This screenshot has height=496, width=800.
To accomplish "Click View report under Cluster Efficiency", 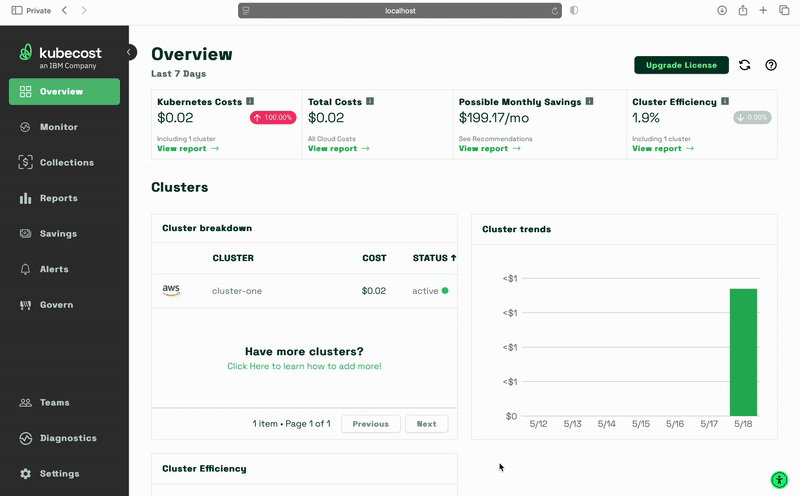I will [x=663, y=148].
